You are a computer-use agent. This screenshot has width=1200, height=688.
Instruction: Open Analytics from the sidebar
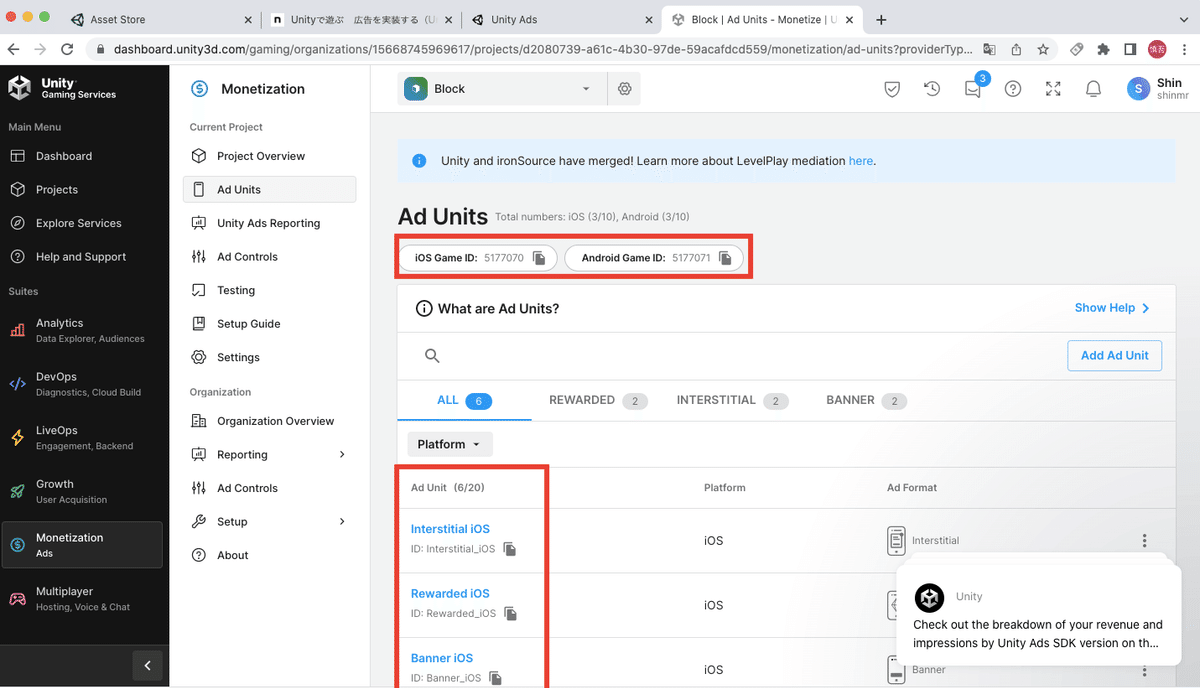point(60,331)
